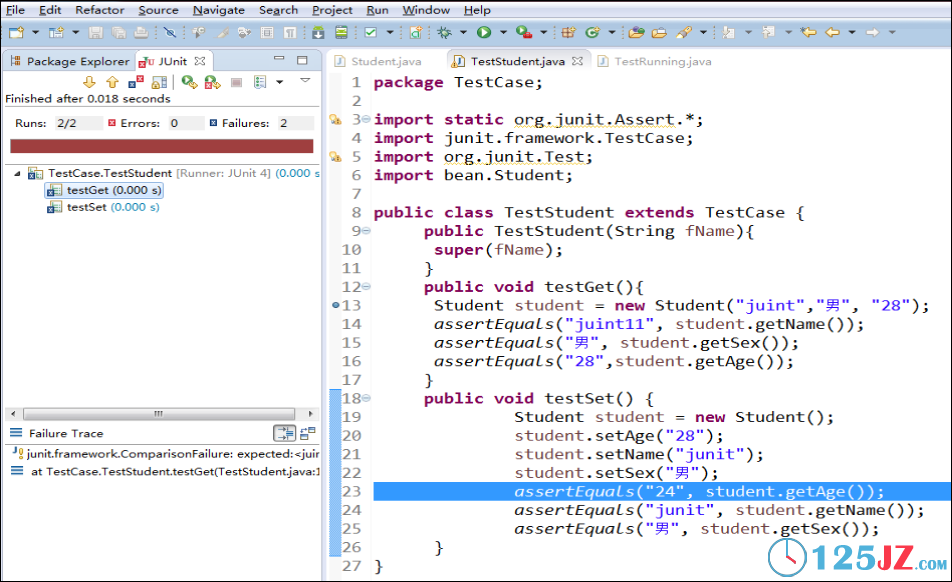
Task: Open Test Run History dropdown arrow
Action: tap(280, 82)
